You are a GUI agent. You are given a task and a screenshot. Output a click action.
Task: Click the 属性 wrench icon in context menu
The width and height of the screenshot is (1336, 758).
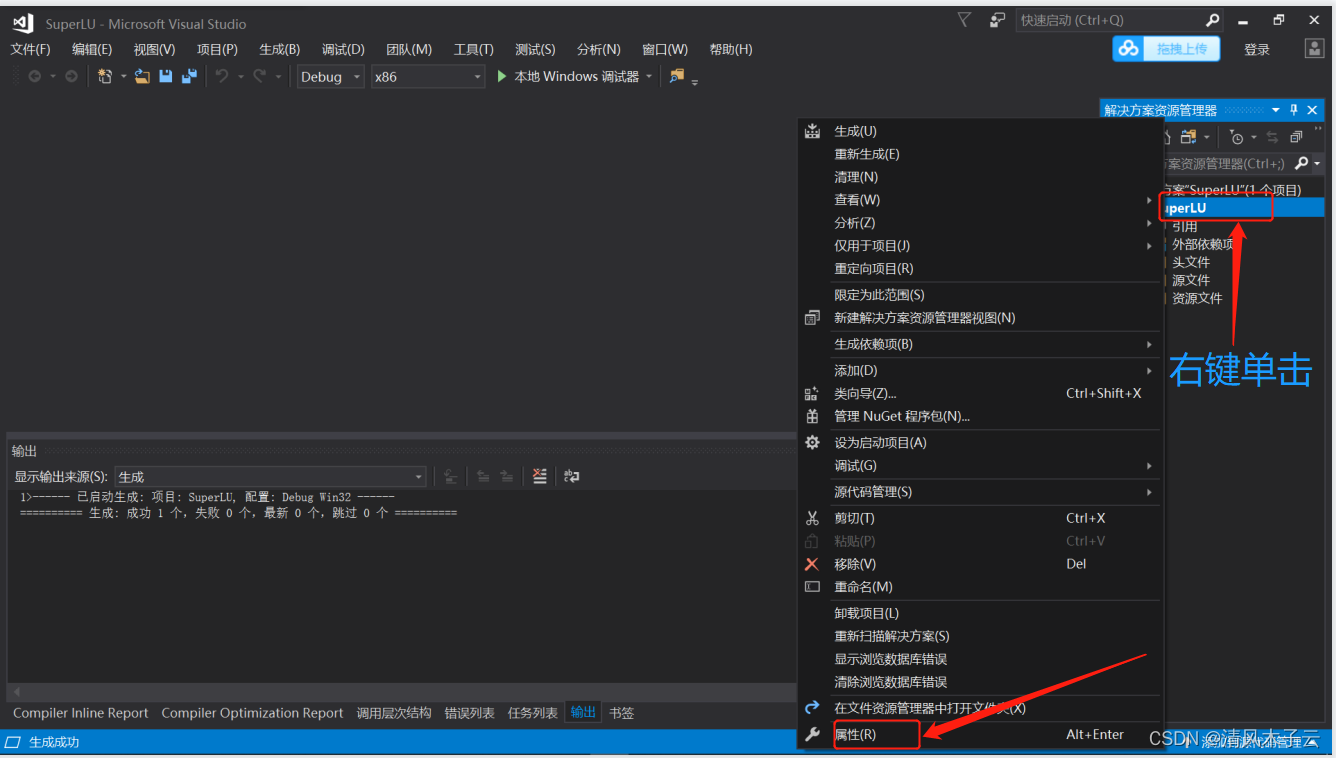(x=812, y=735)
